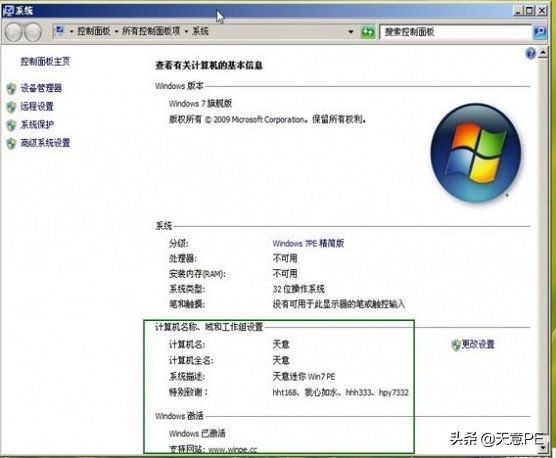Expand the arrow after 所有控制面板项 in the breadcrumb
556x458 pixels.
pos(186,32)
